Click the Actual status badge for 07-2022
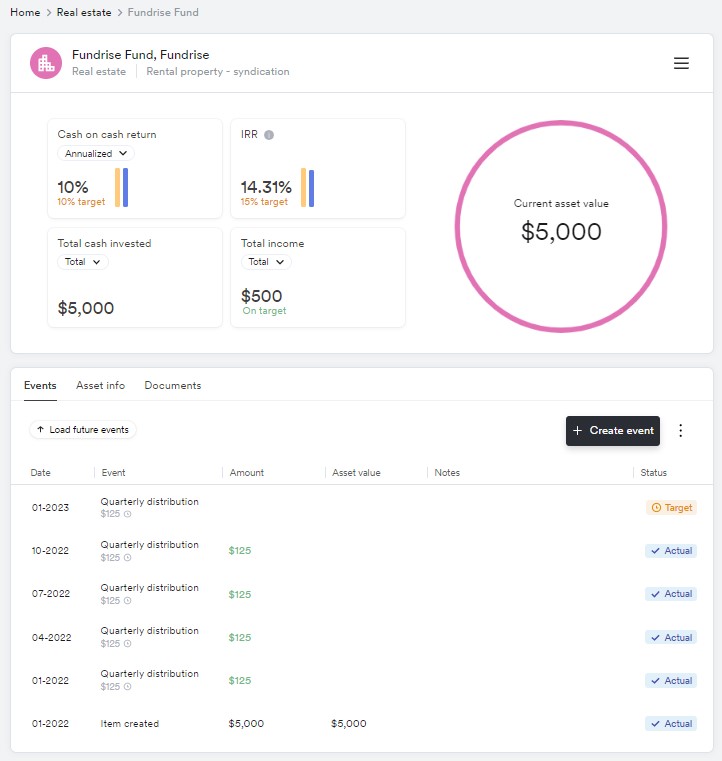 (x=671, y=594)
